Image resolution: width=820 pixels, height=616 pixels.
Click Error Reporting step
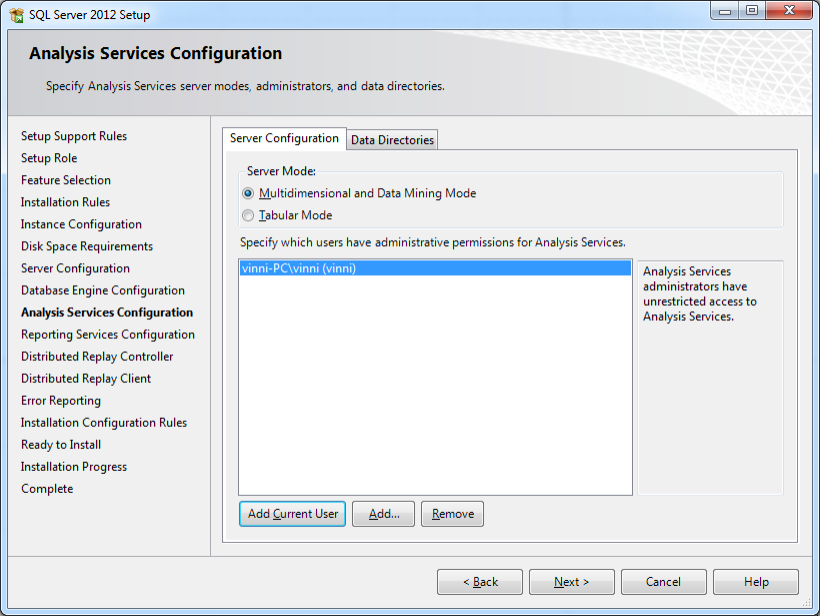point(61,401)
